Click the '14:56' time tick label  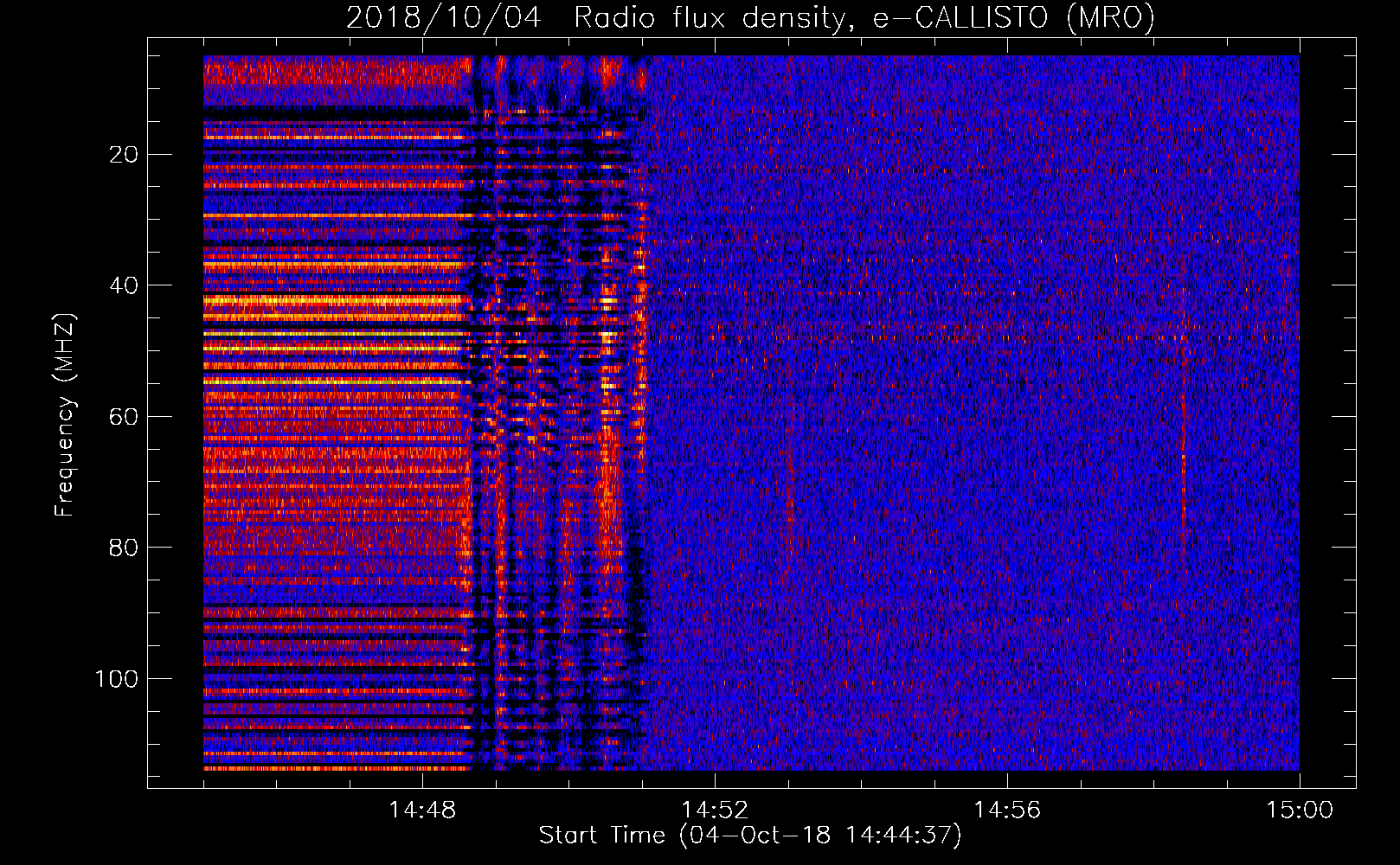1007,810
